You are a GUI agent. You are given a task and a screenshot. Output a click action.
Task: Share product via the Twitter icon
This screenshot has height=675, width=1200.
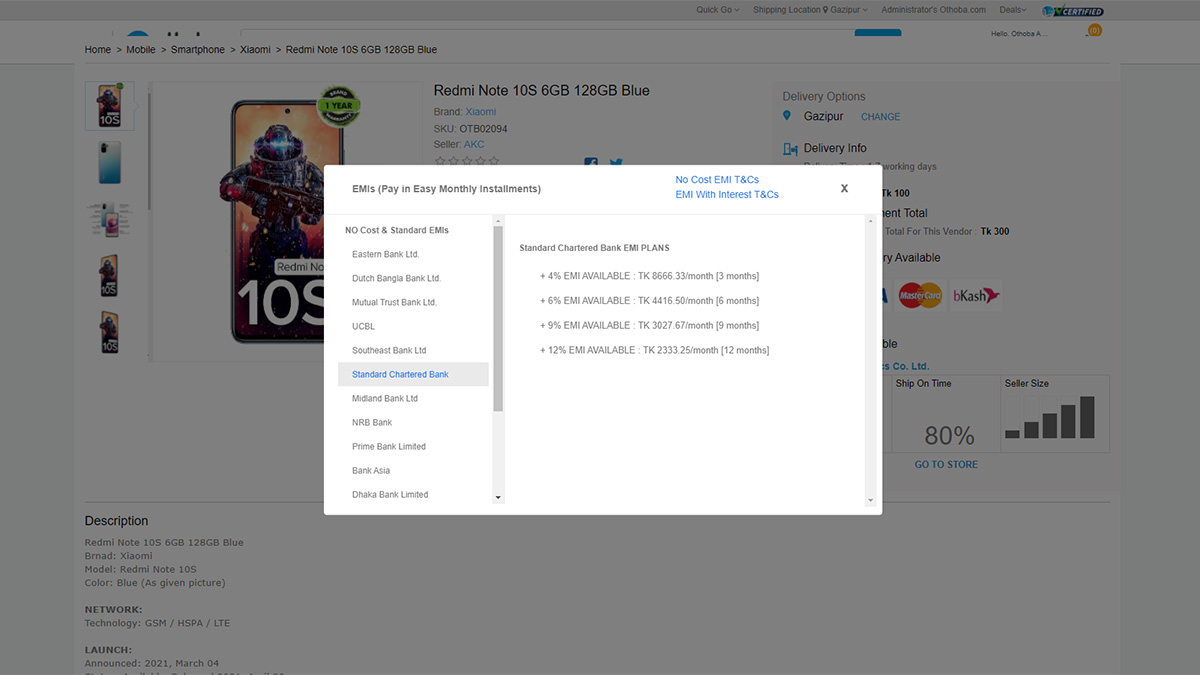[616, 163]
